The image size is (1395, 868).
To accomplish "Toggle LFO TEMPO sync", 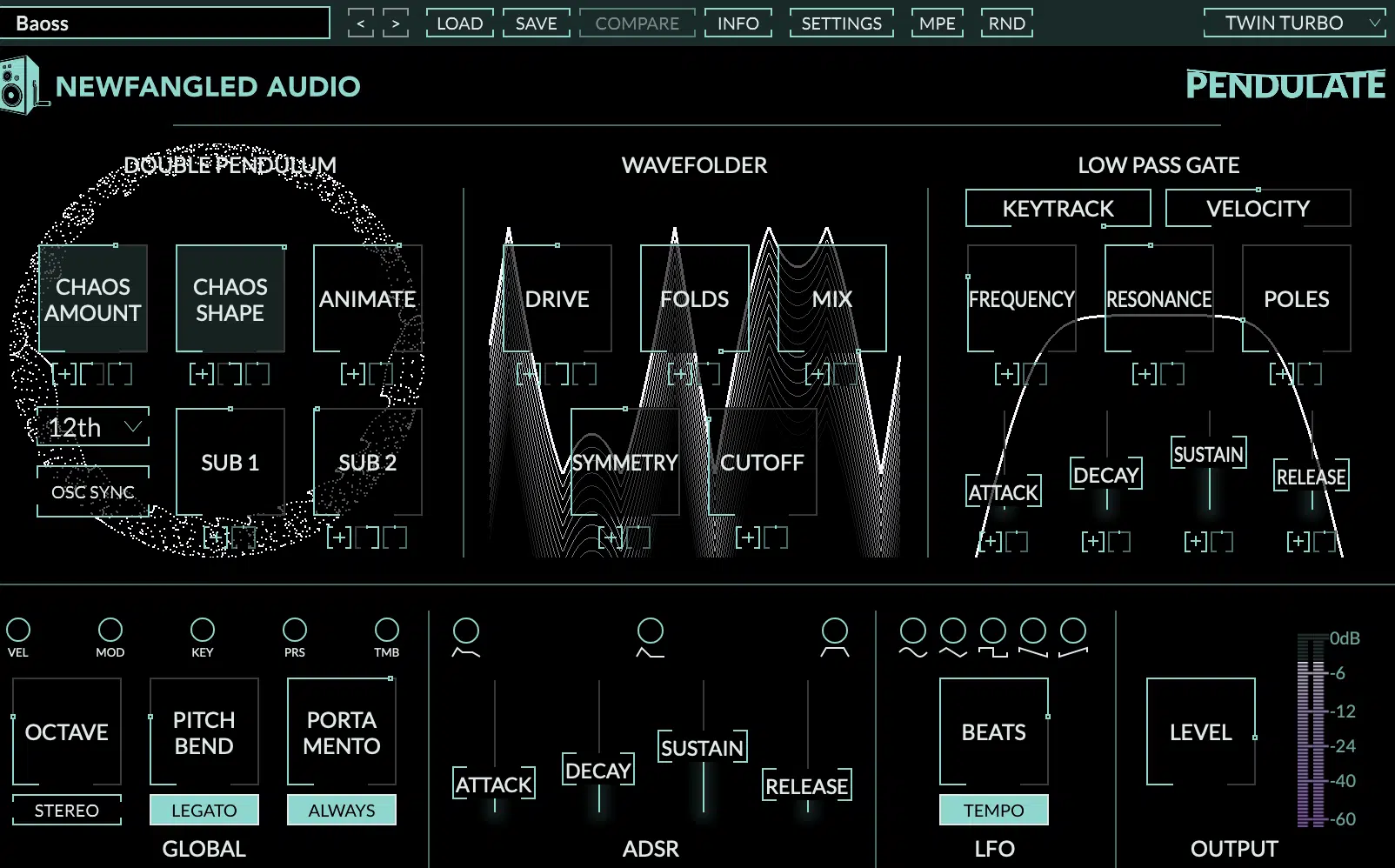I will [994, 810].
